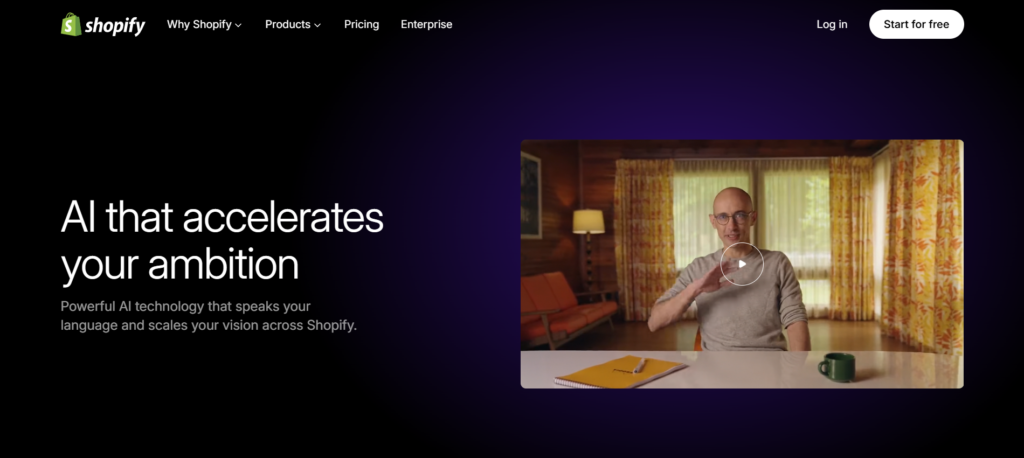The height and width of the screenshot is (458, 1024).
Task: Click the green Shopify shopping bag logo
Action: click(71, 25)
